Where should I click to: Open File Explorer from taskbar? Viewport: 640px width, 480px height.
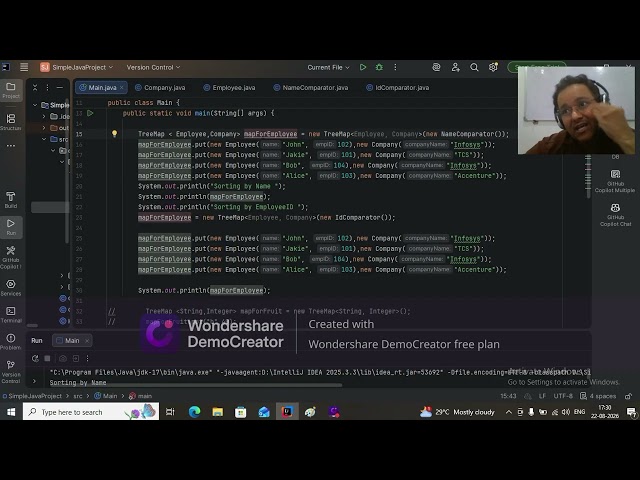coord(218,412)
